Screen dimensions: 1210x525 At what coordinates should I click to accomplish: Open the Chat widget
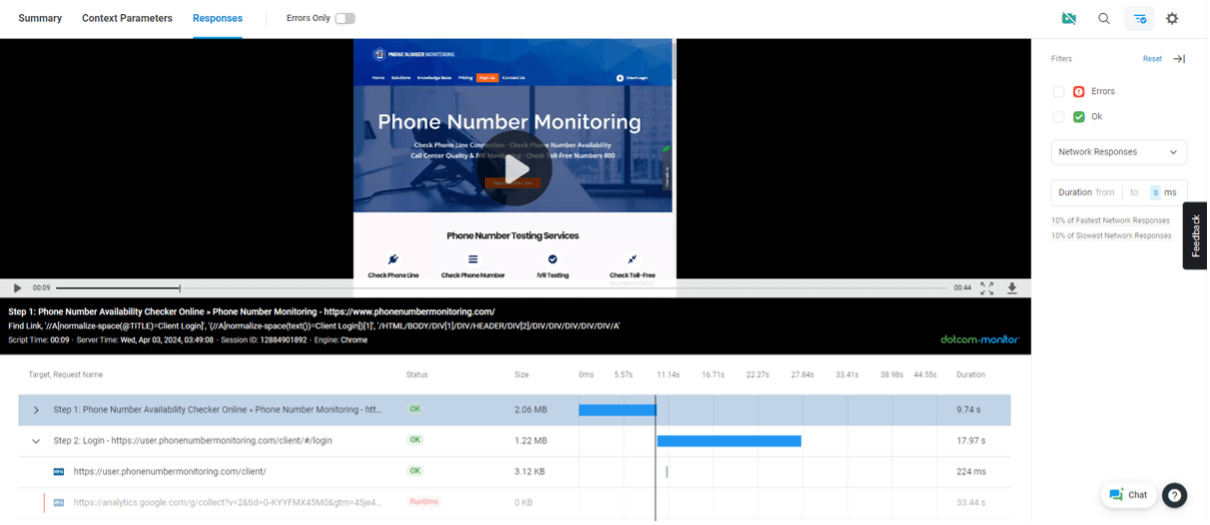[x=1129, y=495]
